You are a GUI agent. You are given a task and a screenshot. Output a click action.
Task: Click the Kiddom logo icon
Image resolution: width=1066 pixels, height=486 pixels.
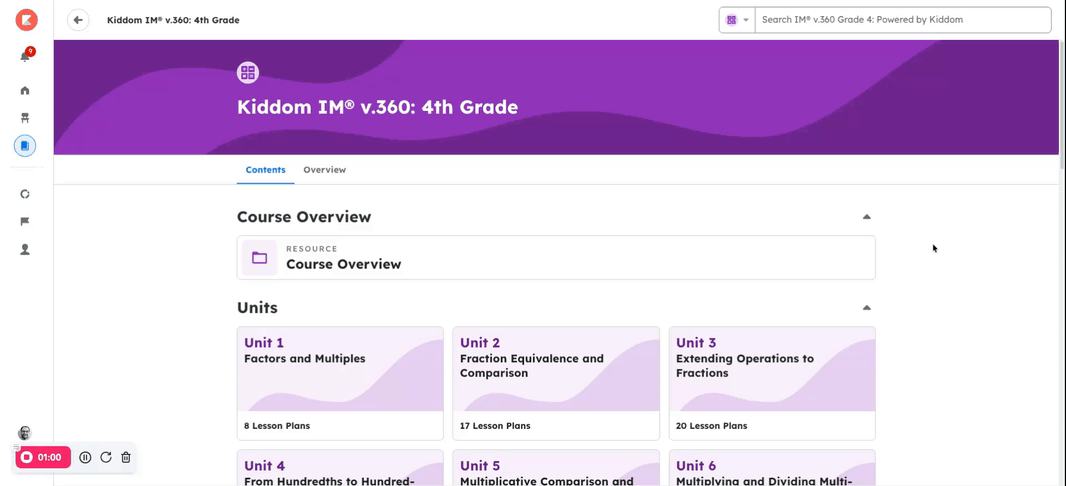[x=27, y=20]
